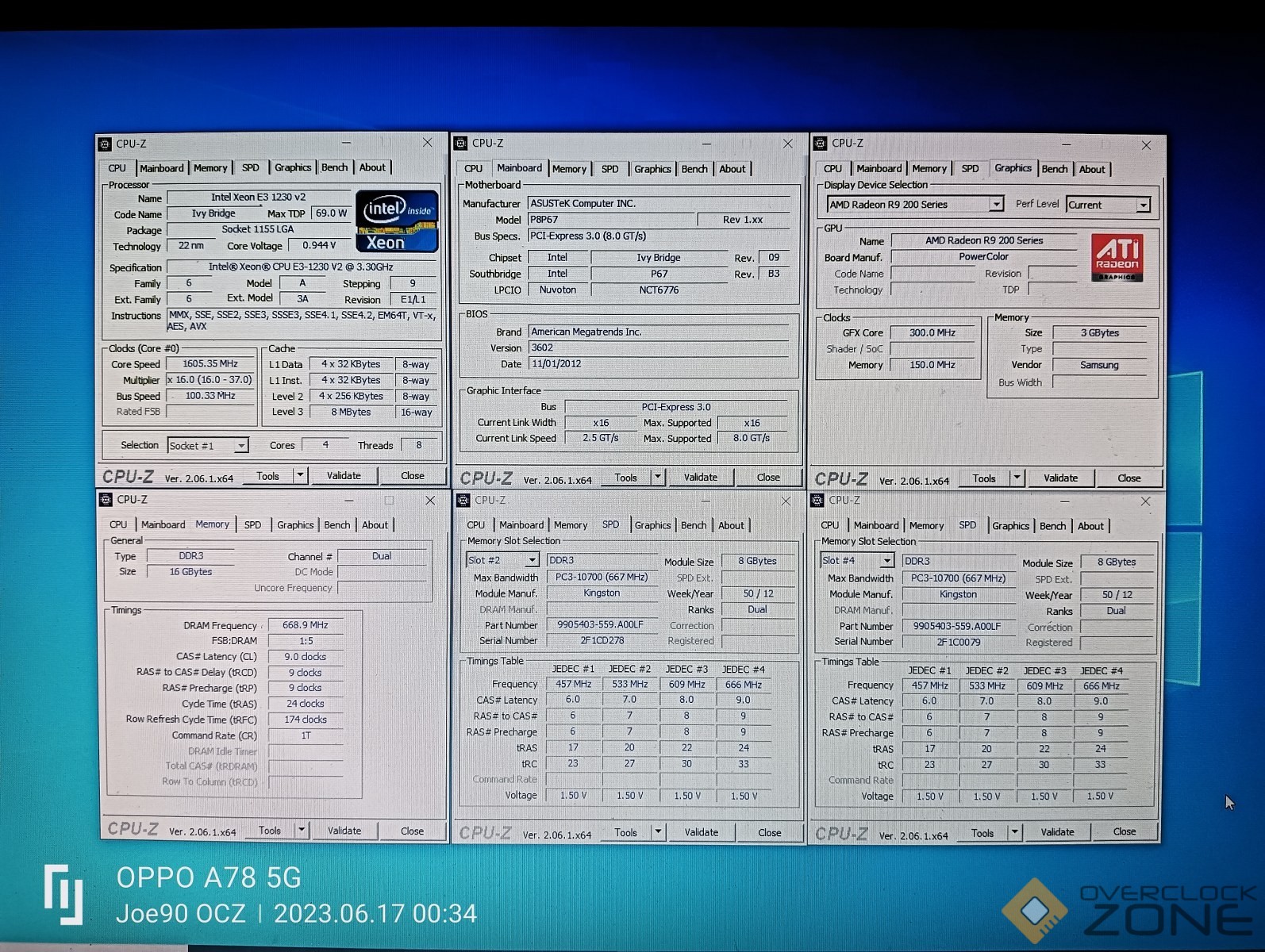Screen dimensions: 1265x952
Task: Click the serial number "2F1C0079"
Action: tap(958, 642)
